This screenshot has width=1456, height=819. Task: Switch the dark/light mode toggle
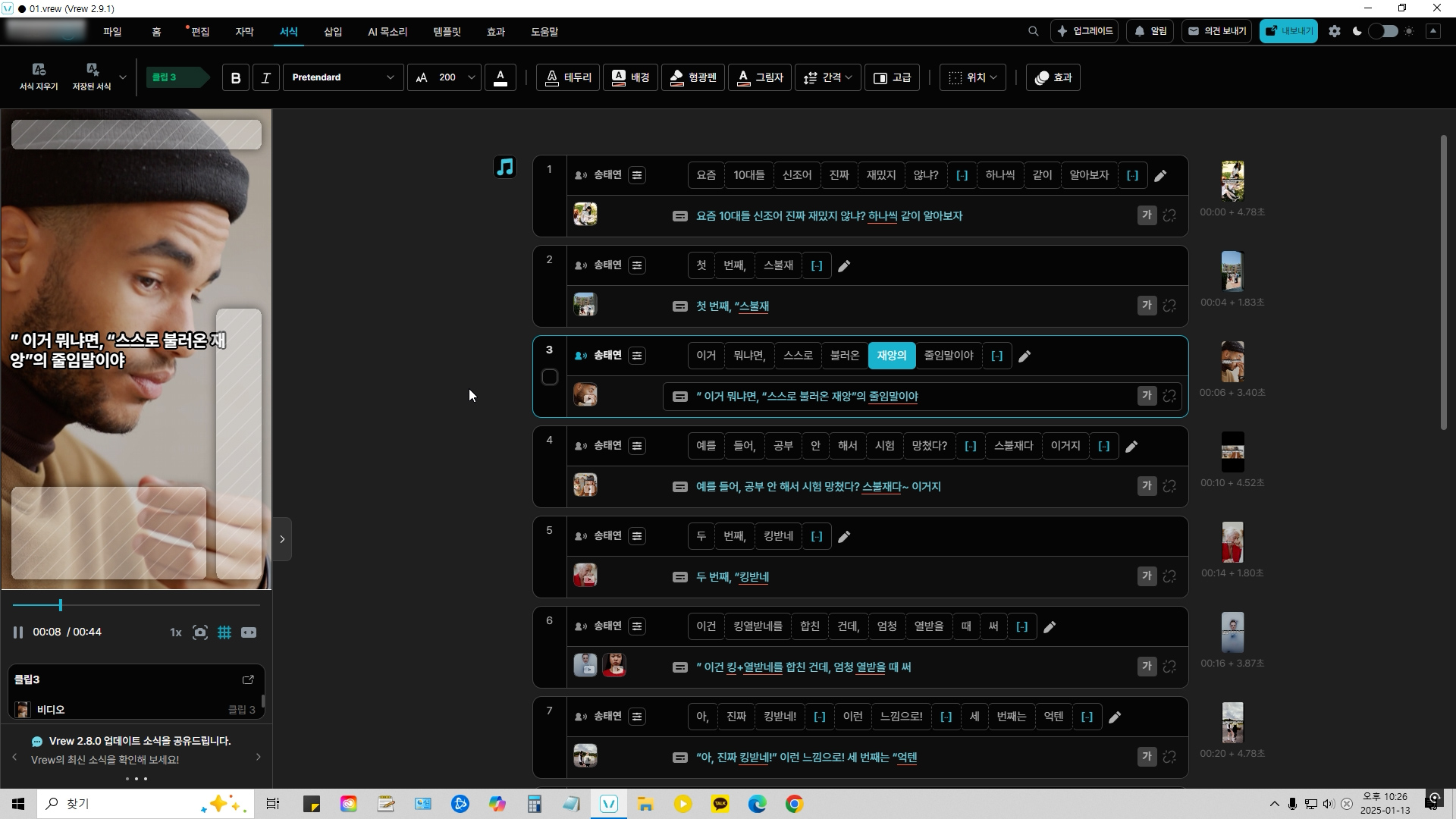click(1382, 31)
